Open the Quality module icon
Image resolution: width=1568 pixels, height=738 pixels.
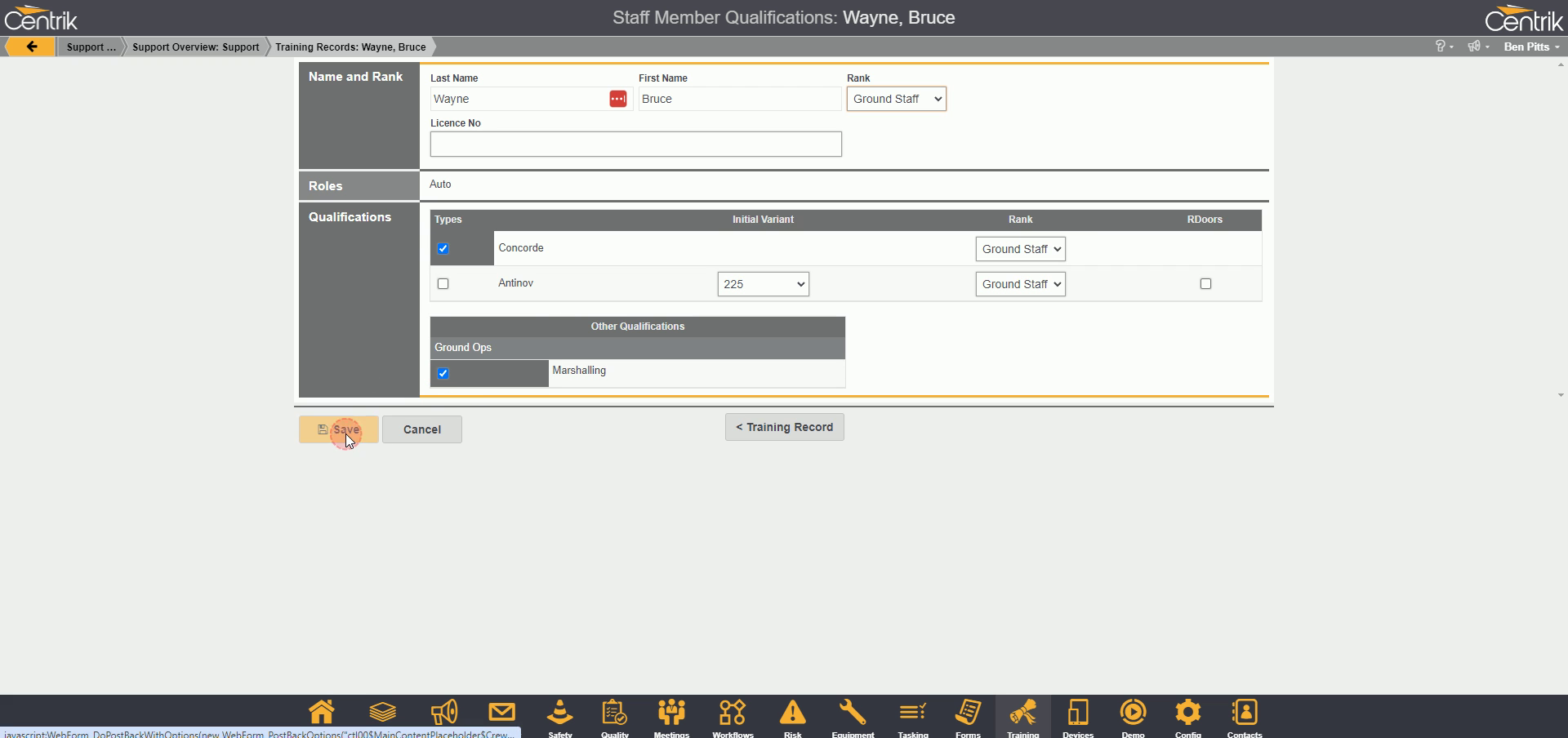614,714
